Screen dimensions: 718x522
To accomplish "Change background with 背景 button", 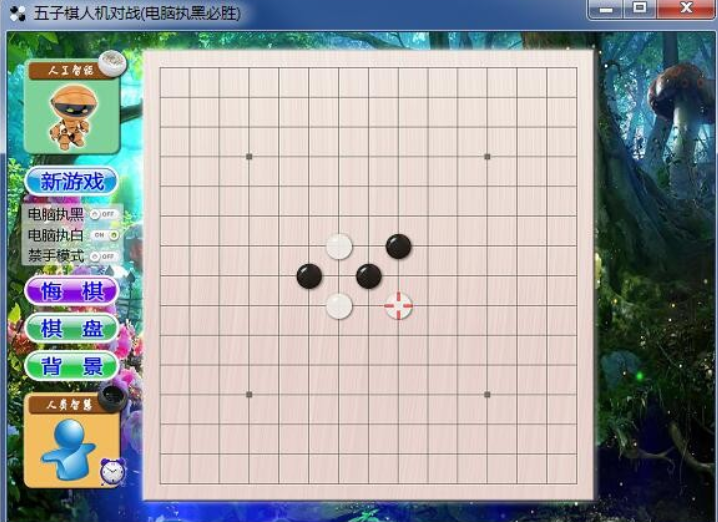I will (72, 366).
